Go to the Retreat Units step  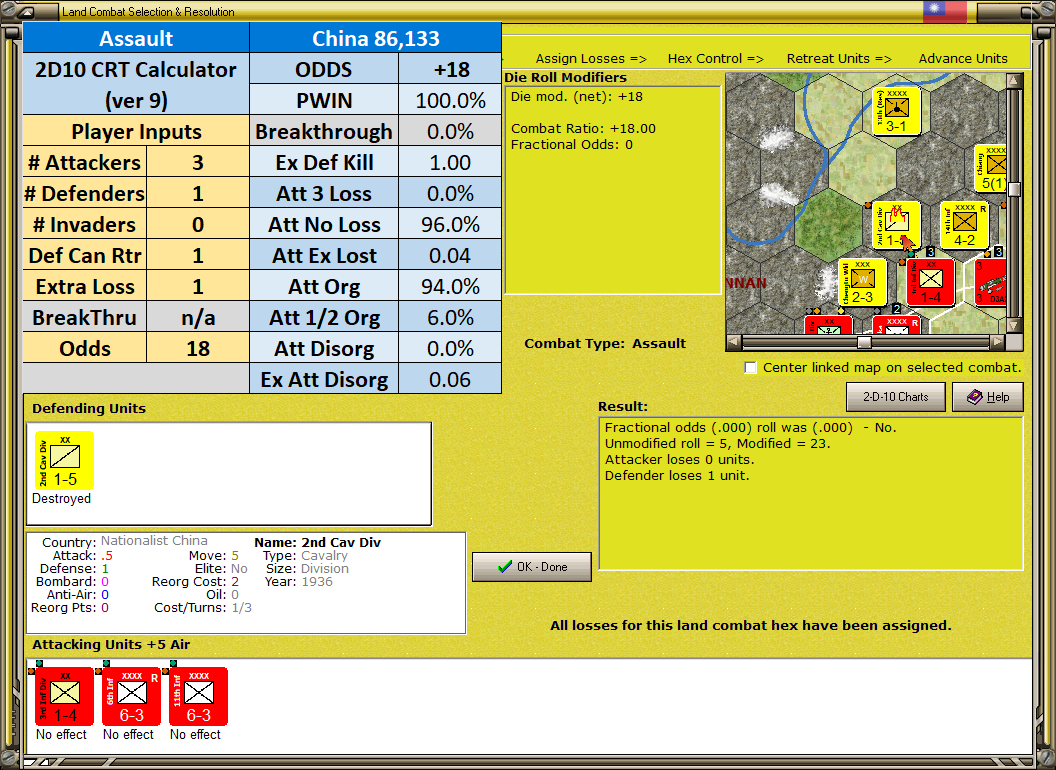click(838, 59)
